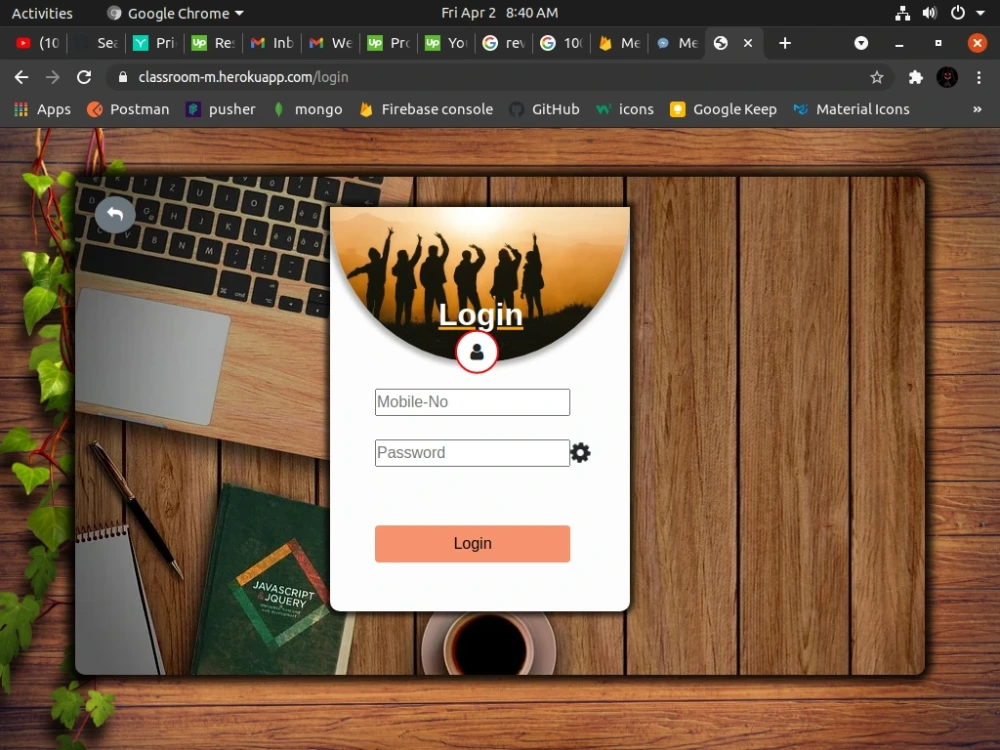Open the Activities overview
1000x750 pixels.
(x=42, y=13)
